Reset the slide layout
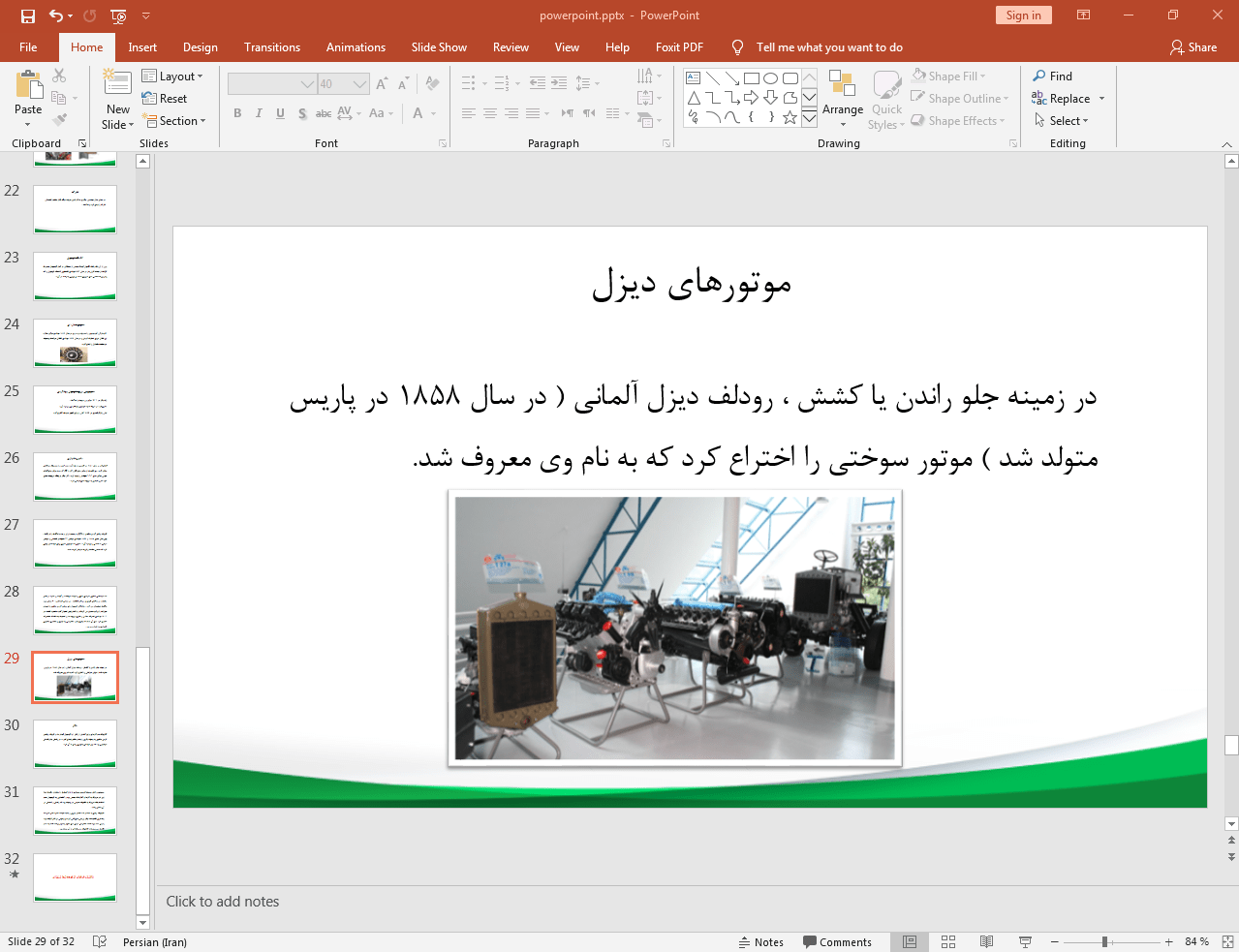This screenshot has height=952, width=1239. pos(165,99)
